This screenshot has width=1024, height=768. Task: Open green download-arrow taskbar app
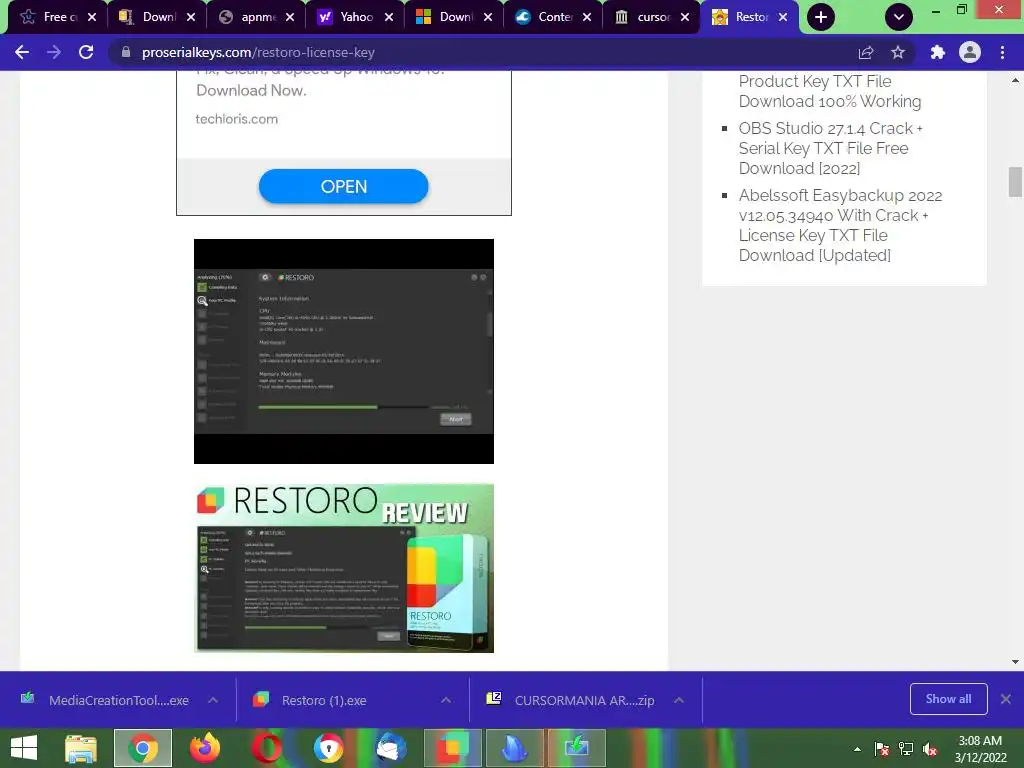tap(577, 748)
